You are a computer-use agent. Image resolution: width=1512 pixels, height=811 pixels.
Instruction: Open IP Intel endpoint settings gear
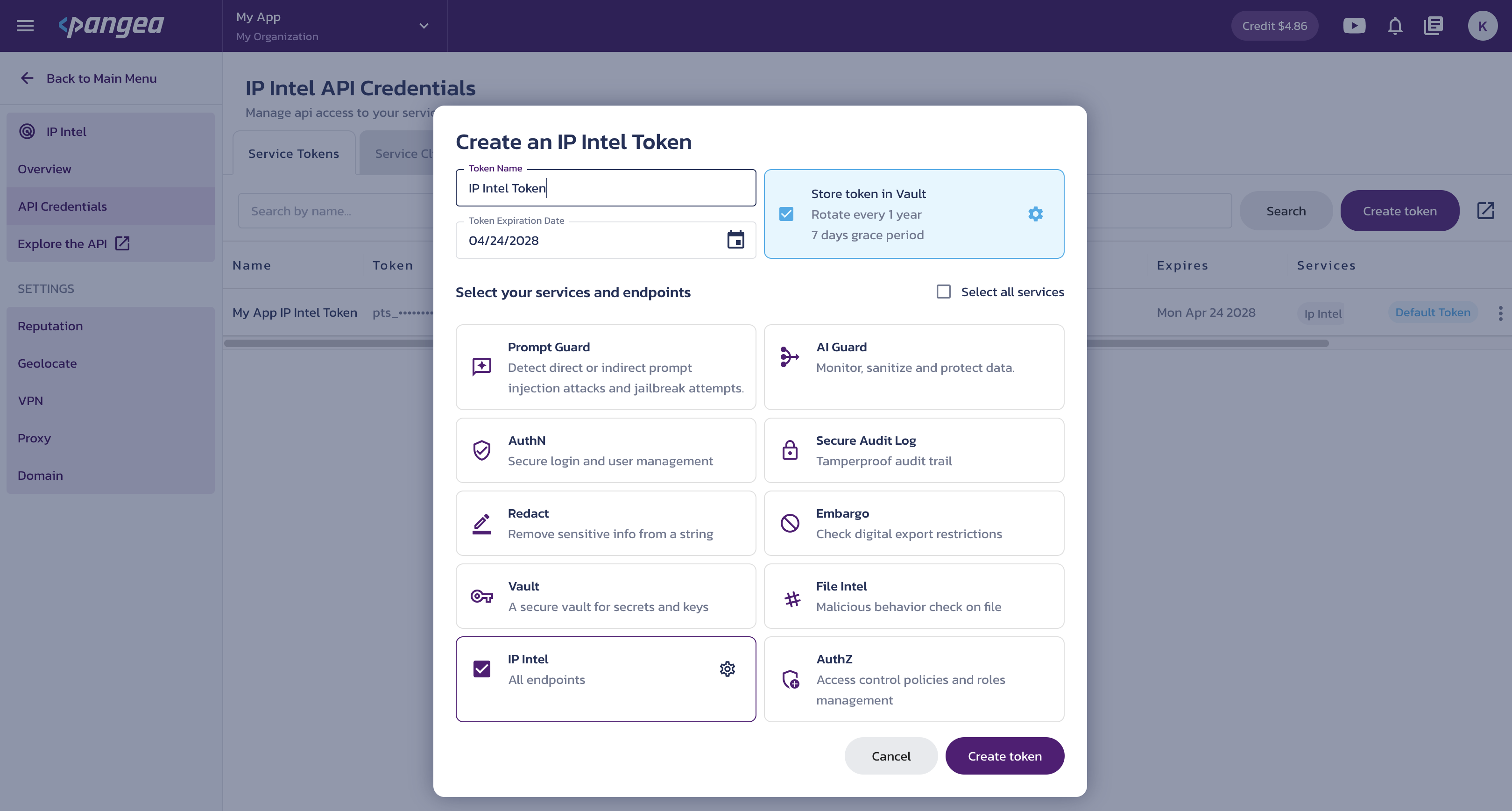tap(727, 669)
